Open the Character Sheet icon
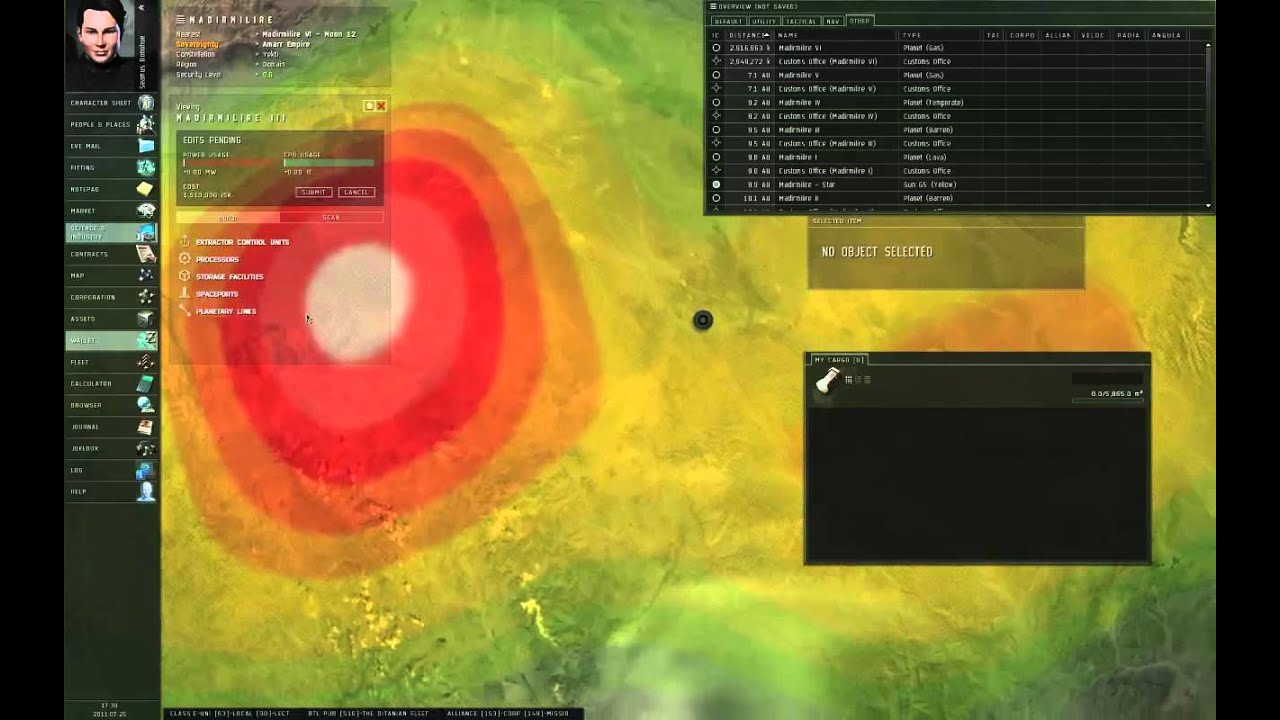 pyautogui.click(x=146, y=103)
